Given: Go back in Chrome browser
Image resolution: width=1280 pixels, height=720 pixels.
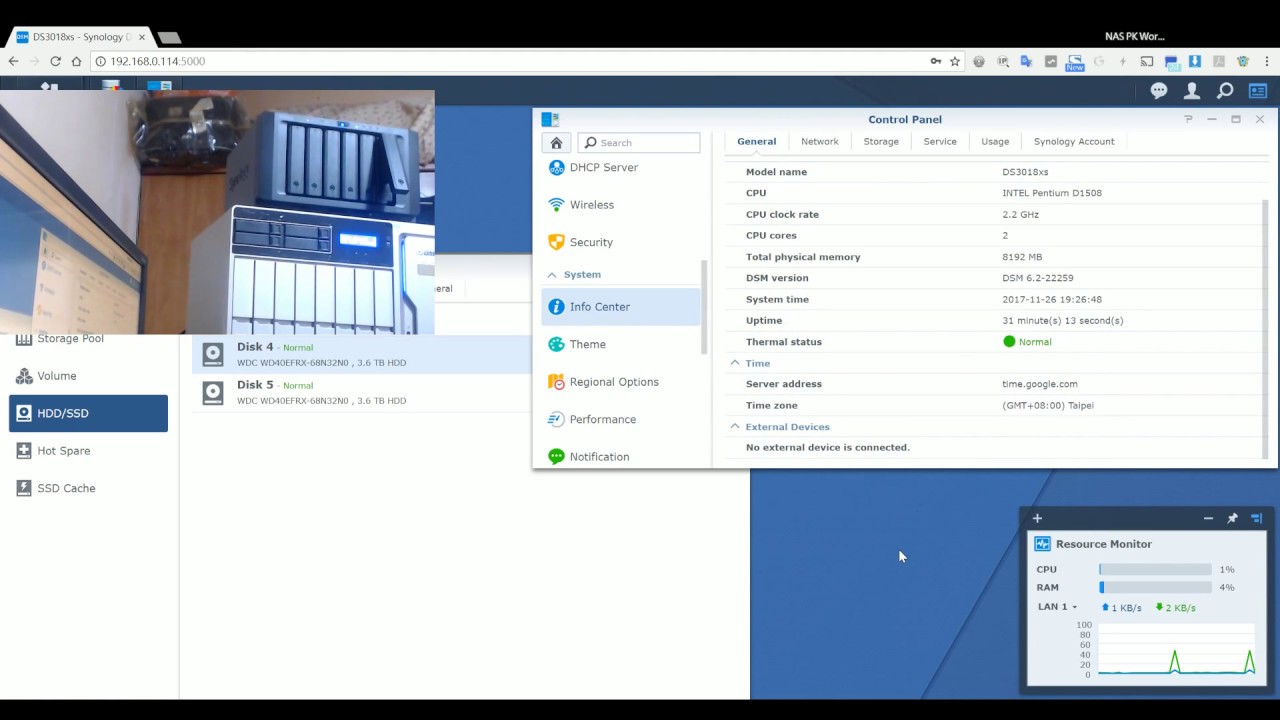Looking at the screenshot, I should point(13,61).
